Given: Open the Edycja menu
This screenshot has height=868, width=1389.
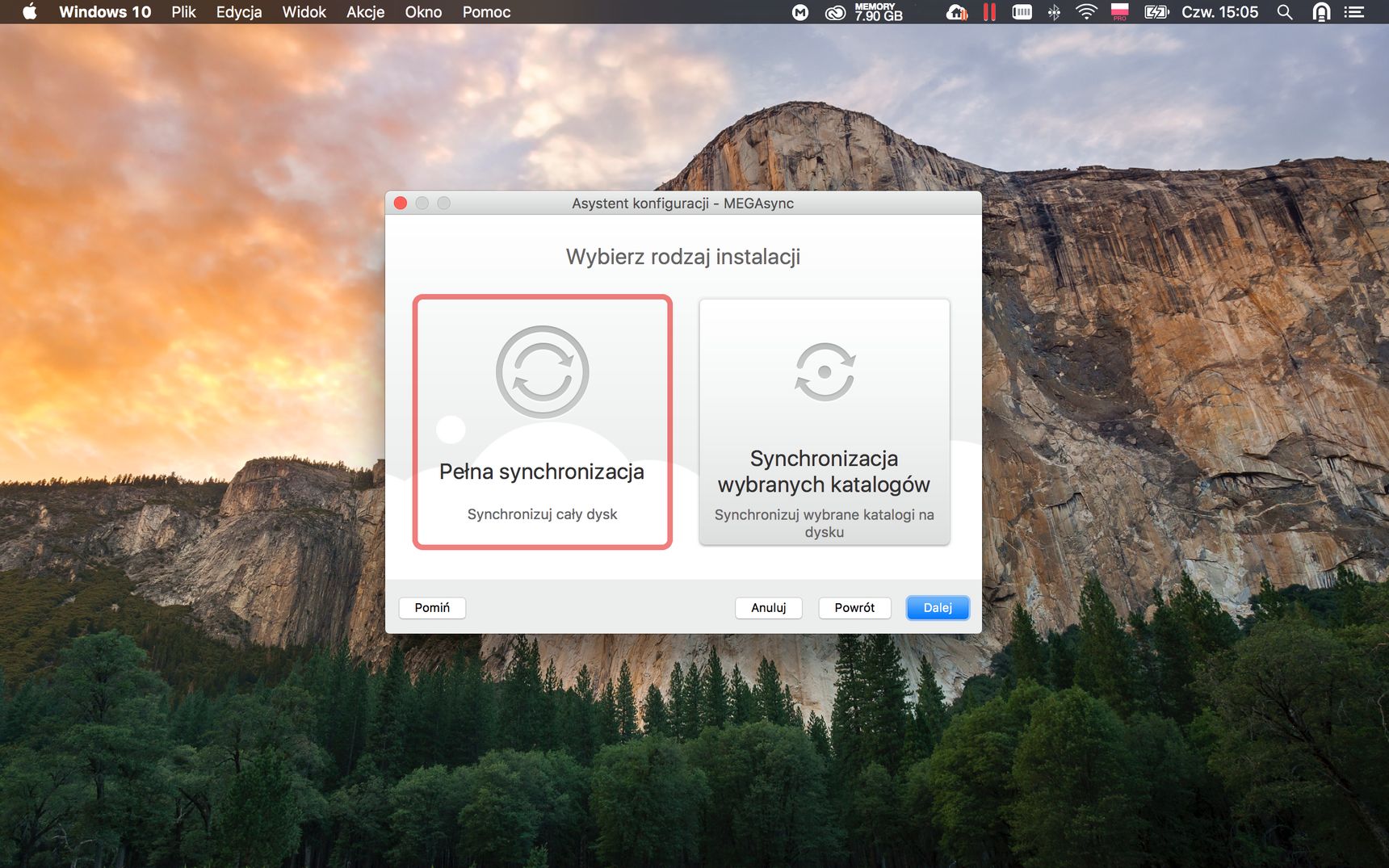Looking at the screenshot, I should pyautogui.click(x=239, y=12).
